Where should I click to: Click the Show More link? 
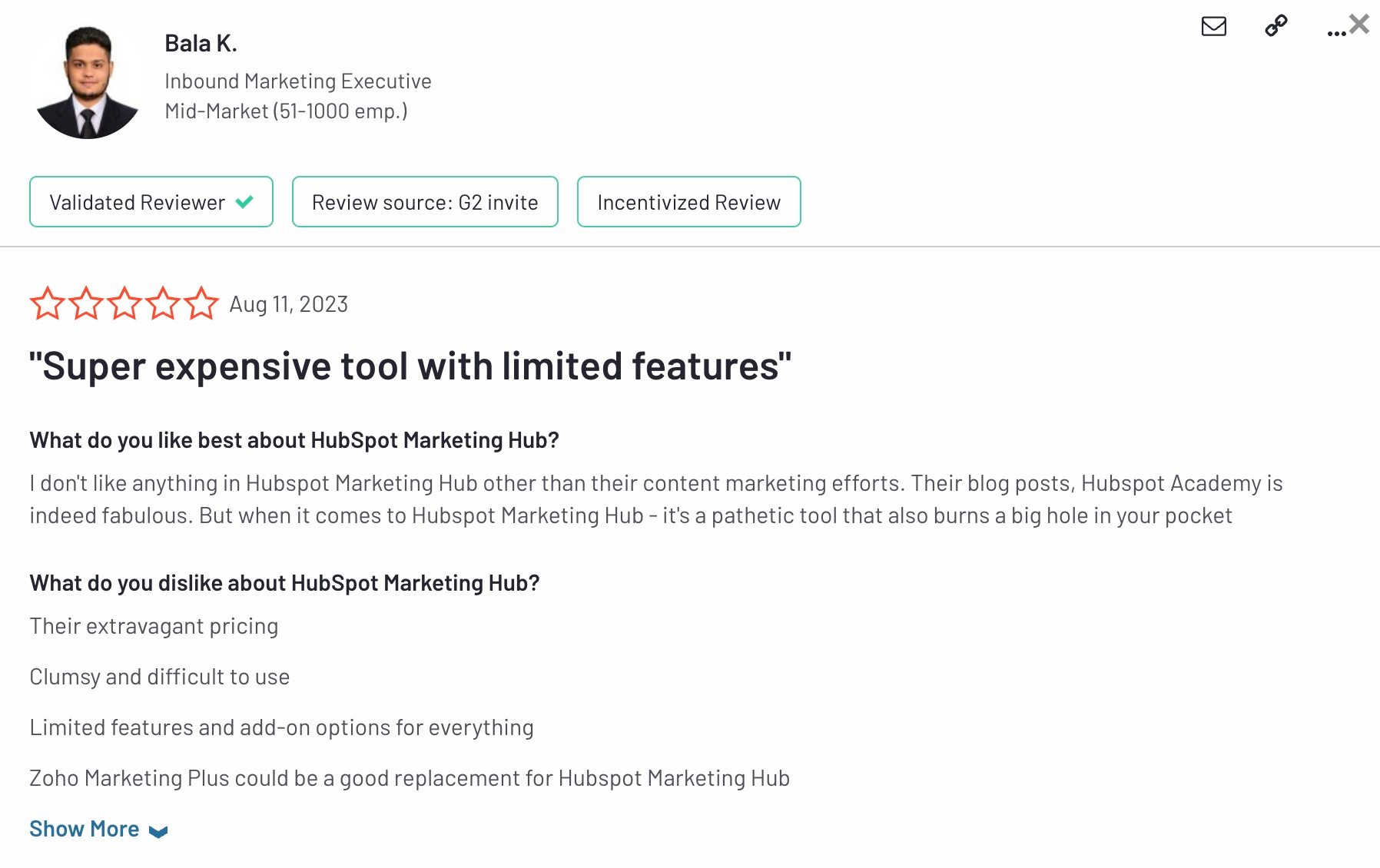85,829
